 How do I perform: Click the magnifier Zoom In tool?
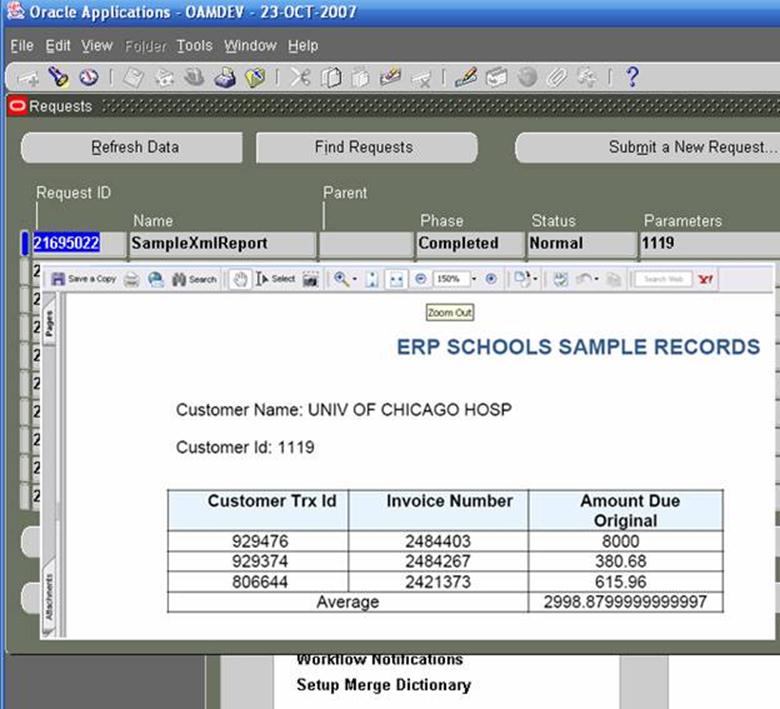click(x=341, y=279)
